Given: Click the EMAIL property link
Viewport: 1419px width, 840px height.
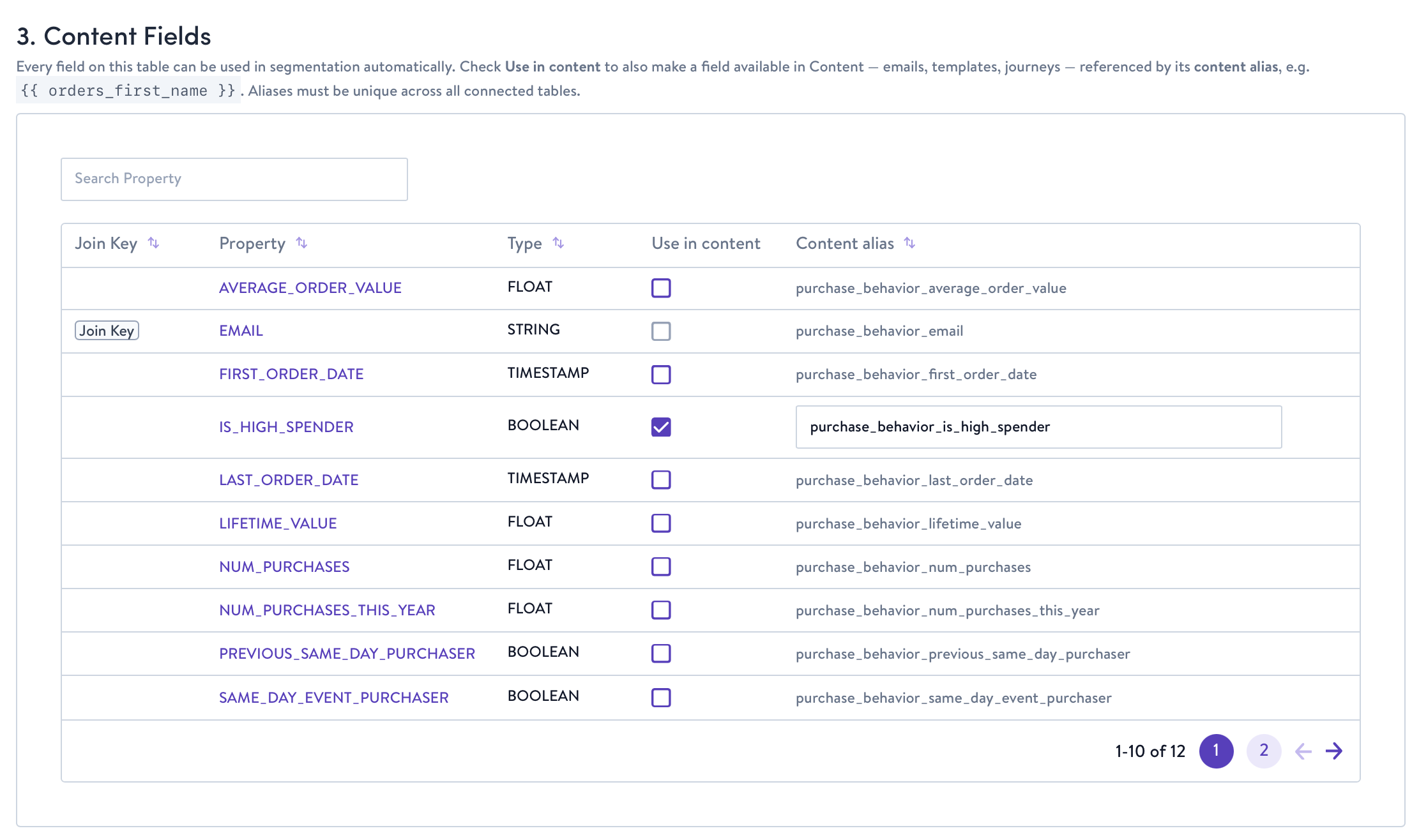Looking at the screenshot, I should tap(241, 331).
